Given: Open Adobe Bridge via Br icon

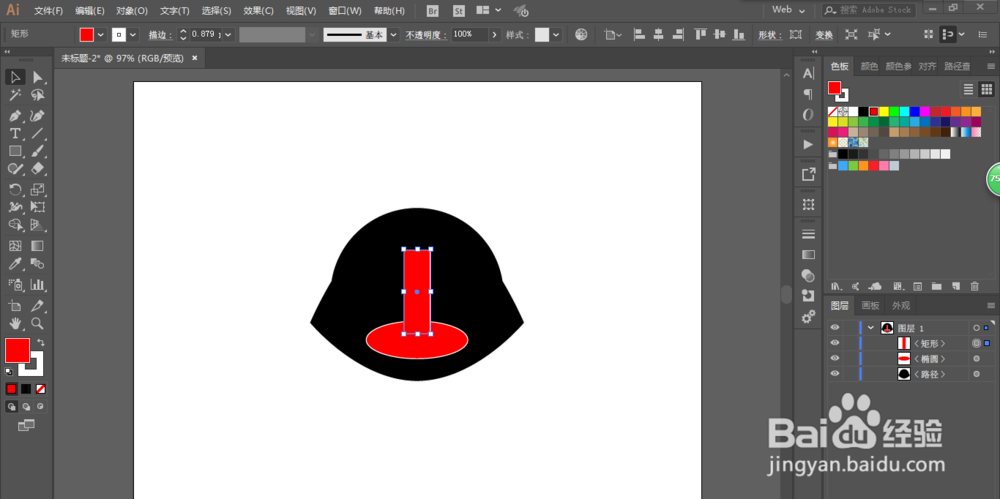Looking at the screenshot, I should [433, 11].
